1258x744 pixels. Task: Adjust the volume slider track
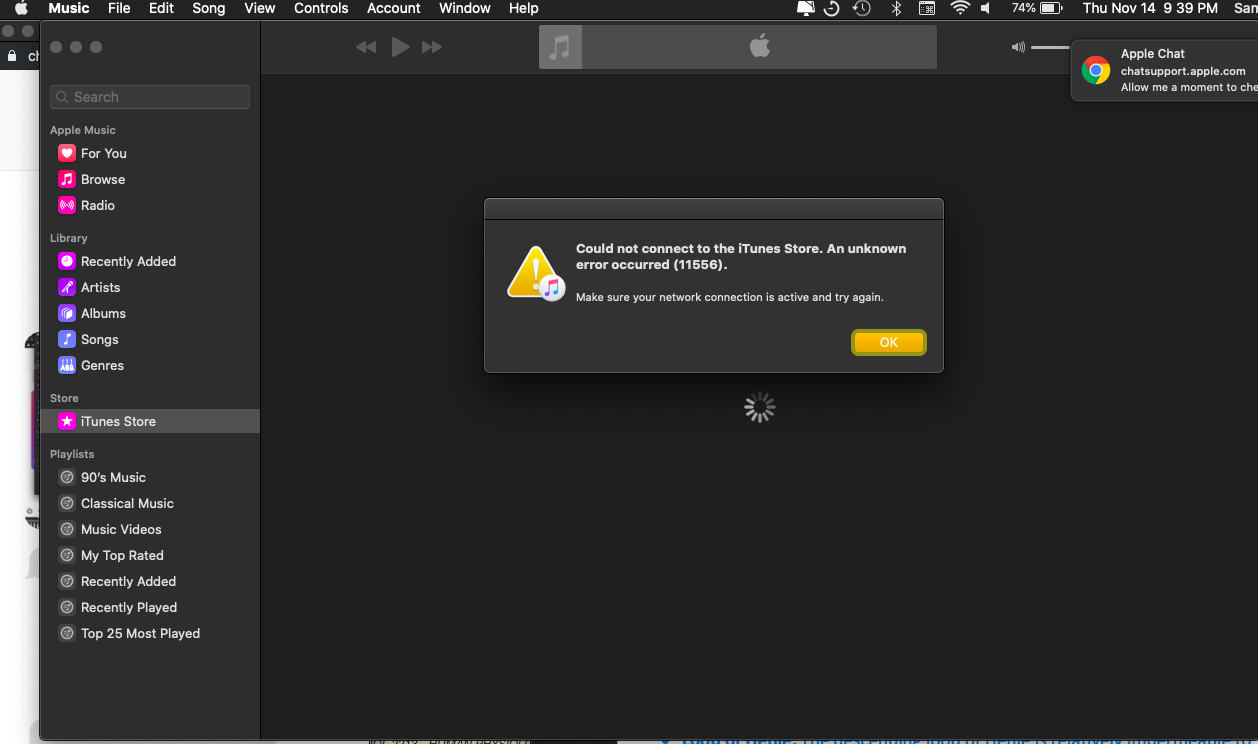pos(1050,47)
